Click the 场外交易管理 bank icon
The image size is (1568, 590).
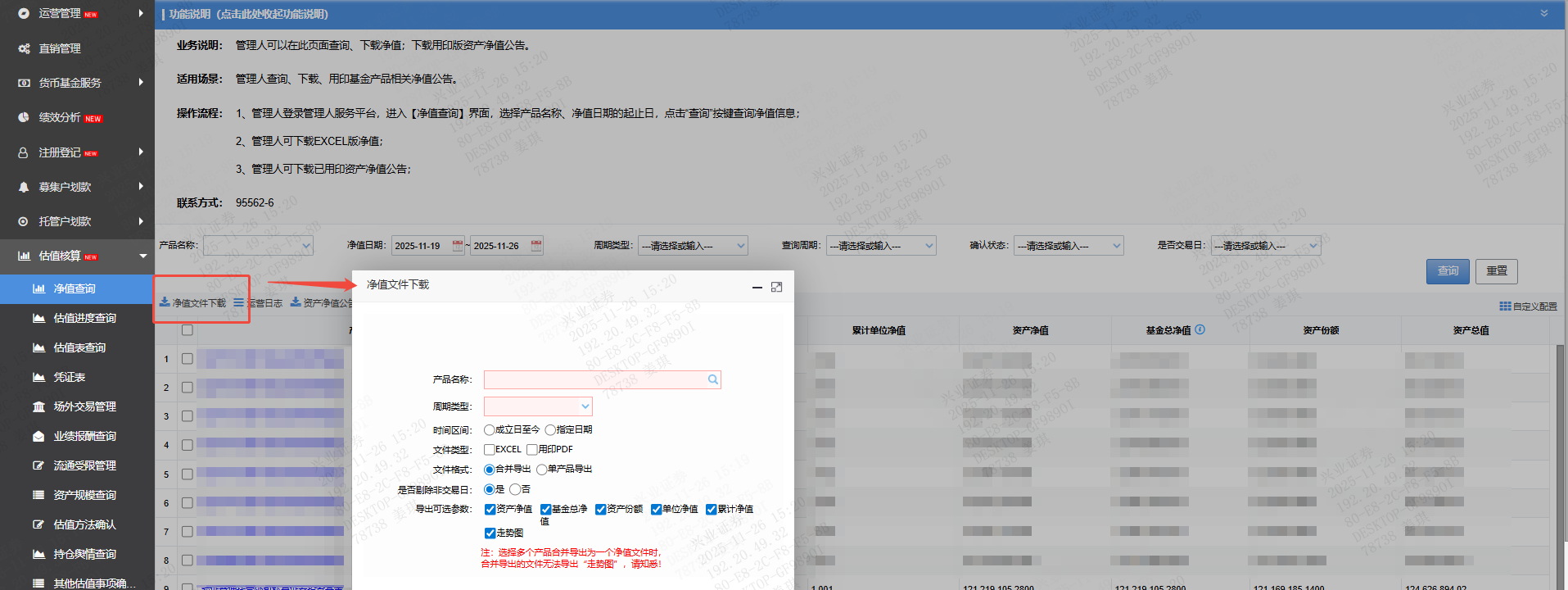coord(38,406)
